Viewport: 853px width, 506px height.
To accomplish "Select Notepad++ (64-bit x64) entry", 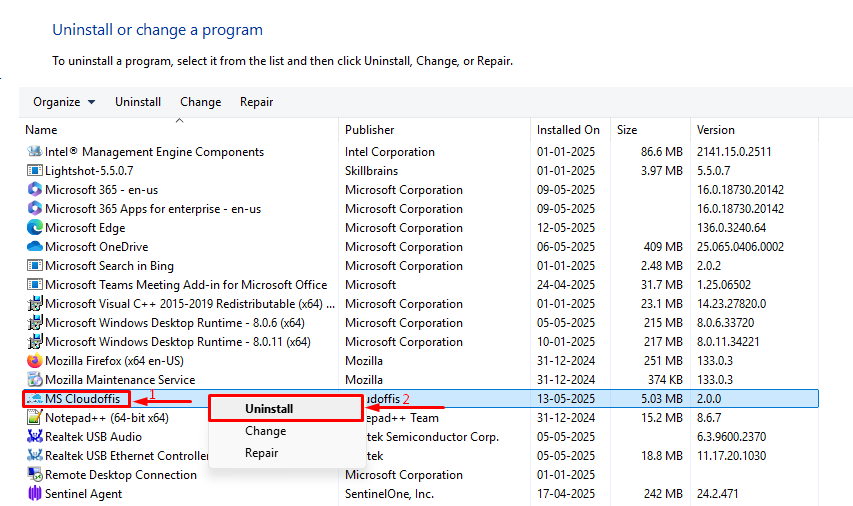I will click(107, 418).
